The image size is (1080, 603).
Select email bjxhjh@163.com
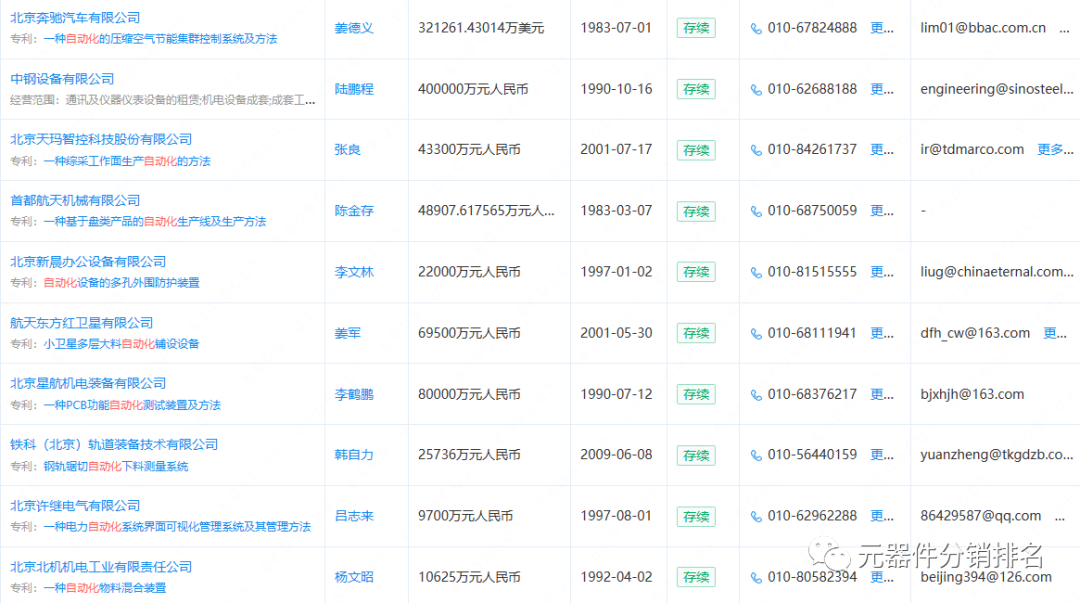point(972,394)
